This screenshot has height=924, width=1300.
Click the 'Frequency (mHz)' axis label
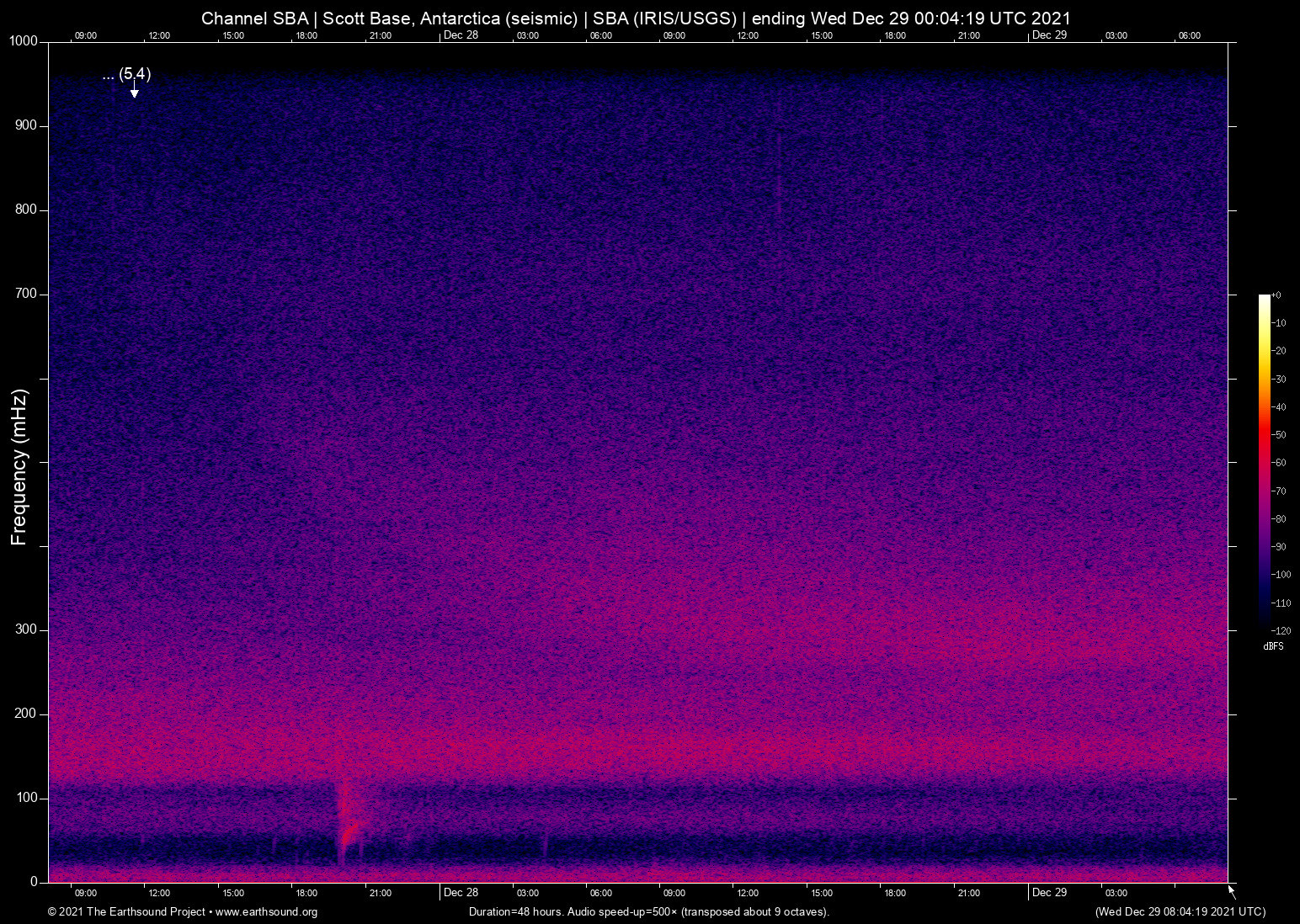coord(19,467)
